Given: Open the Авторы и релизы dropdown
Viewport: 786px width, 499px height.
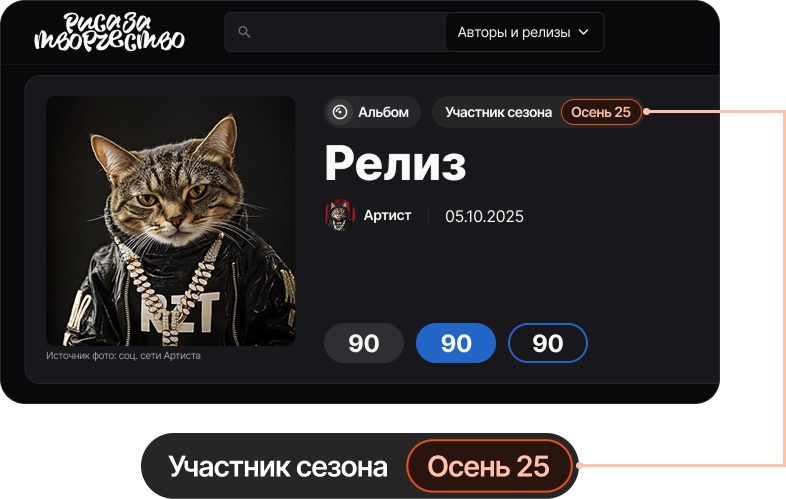Looking at the screenshot, I should (x=524, y=32).
